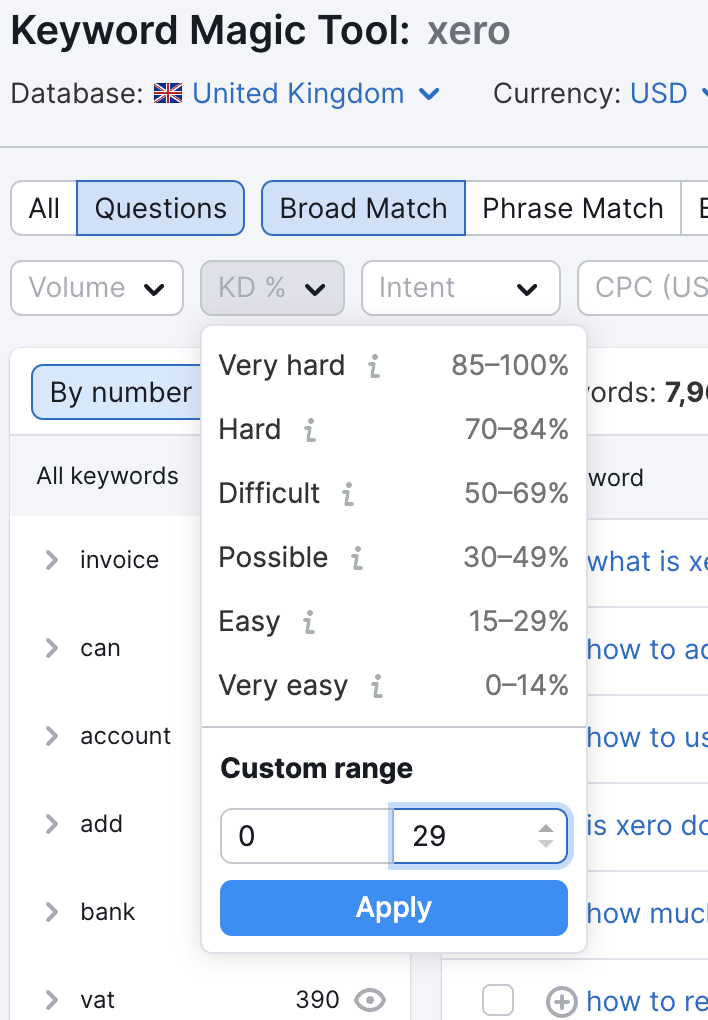Click info icon next to Very hard
The image size is (708, 1020).
(374, 367)
